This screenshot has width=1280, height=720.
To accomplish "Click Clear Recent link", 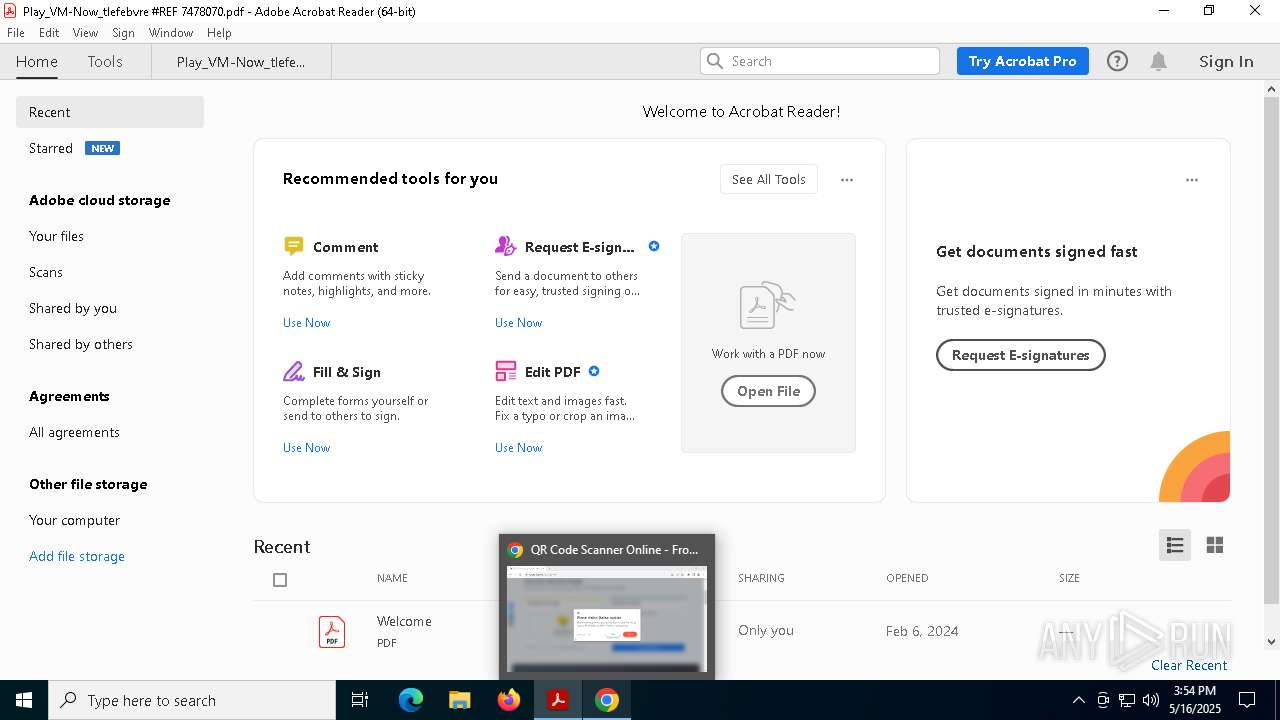I will [1189, 665].
